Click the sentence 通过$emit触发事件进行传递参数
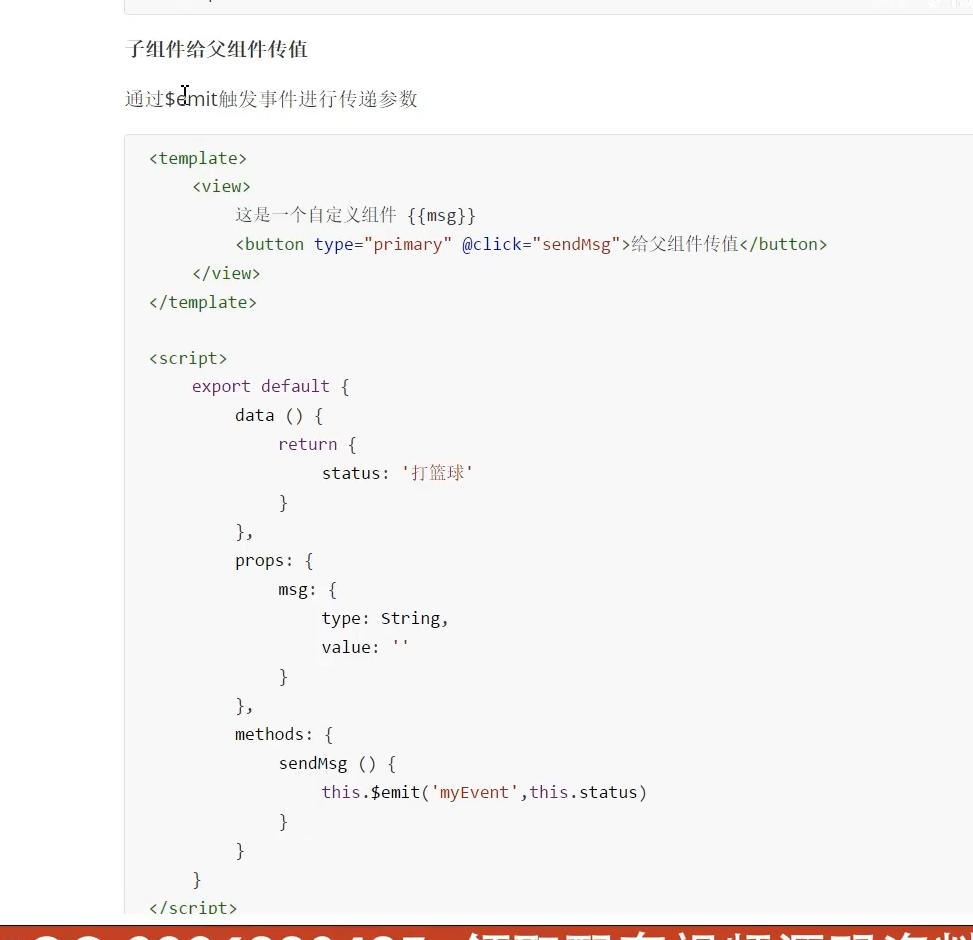 click(x=271, y=99)
